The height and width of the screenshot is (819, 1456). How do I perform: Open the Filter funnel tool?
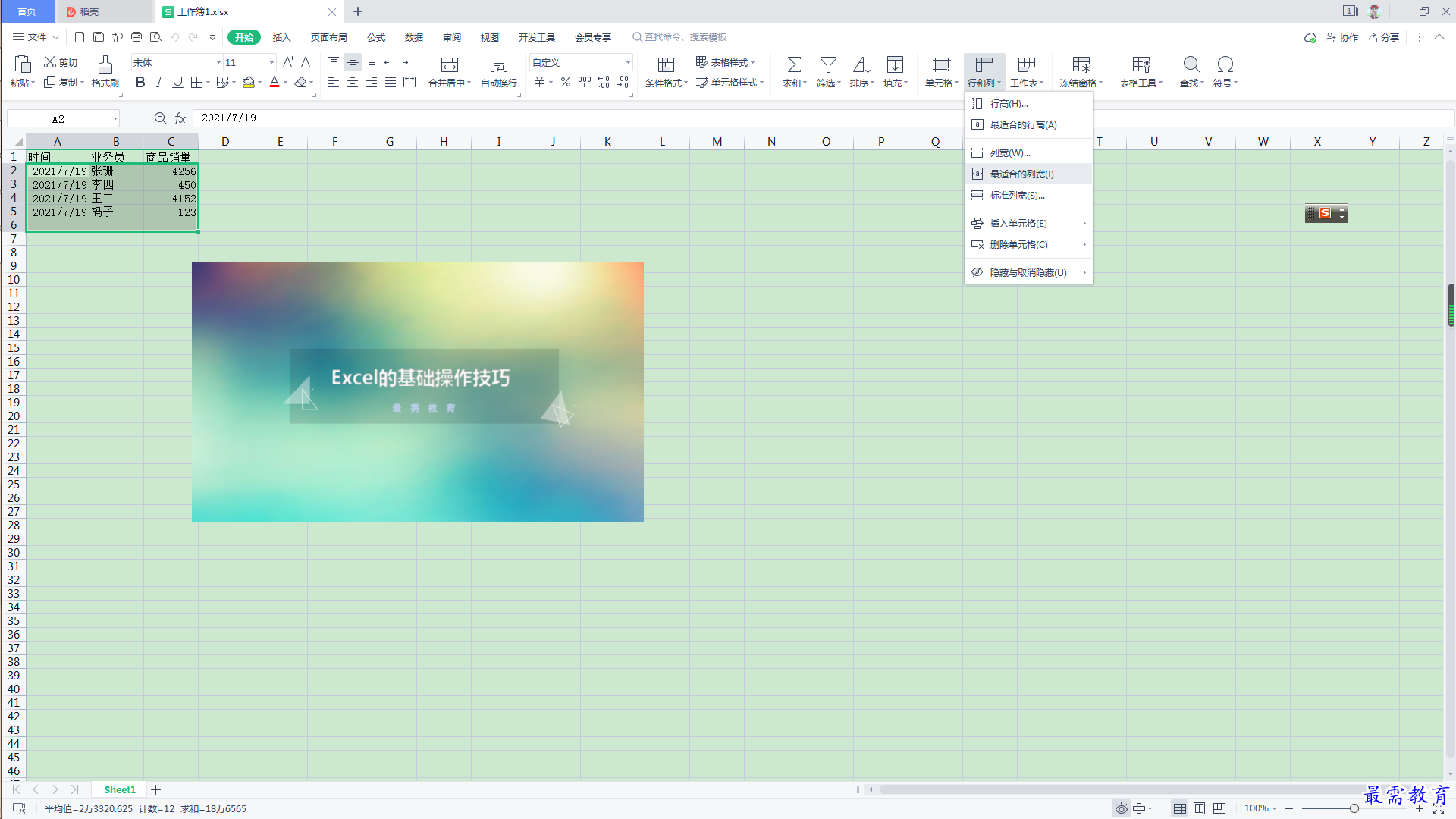point(828,64)
